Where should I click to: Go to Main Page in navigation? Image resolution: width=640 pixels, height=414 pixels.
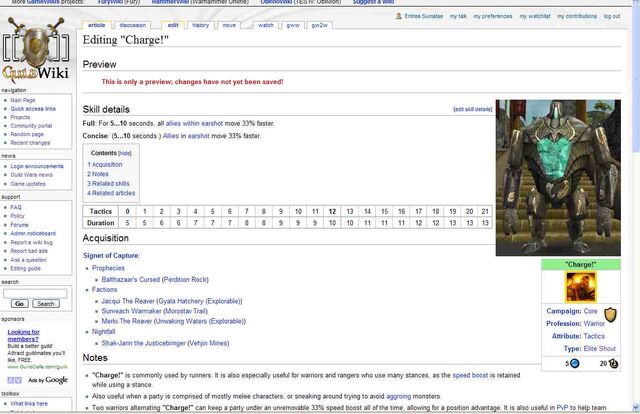[23, 100]
